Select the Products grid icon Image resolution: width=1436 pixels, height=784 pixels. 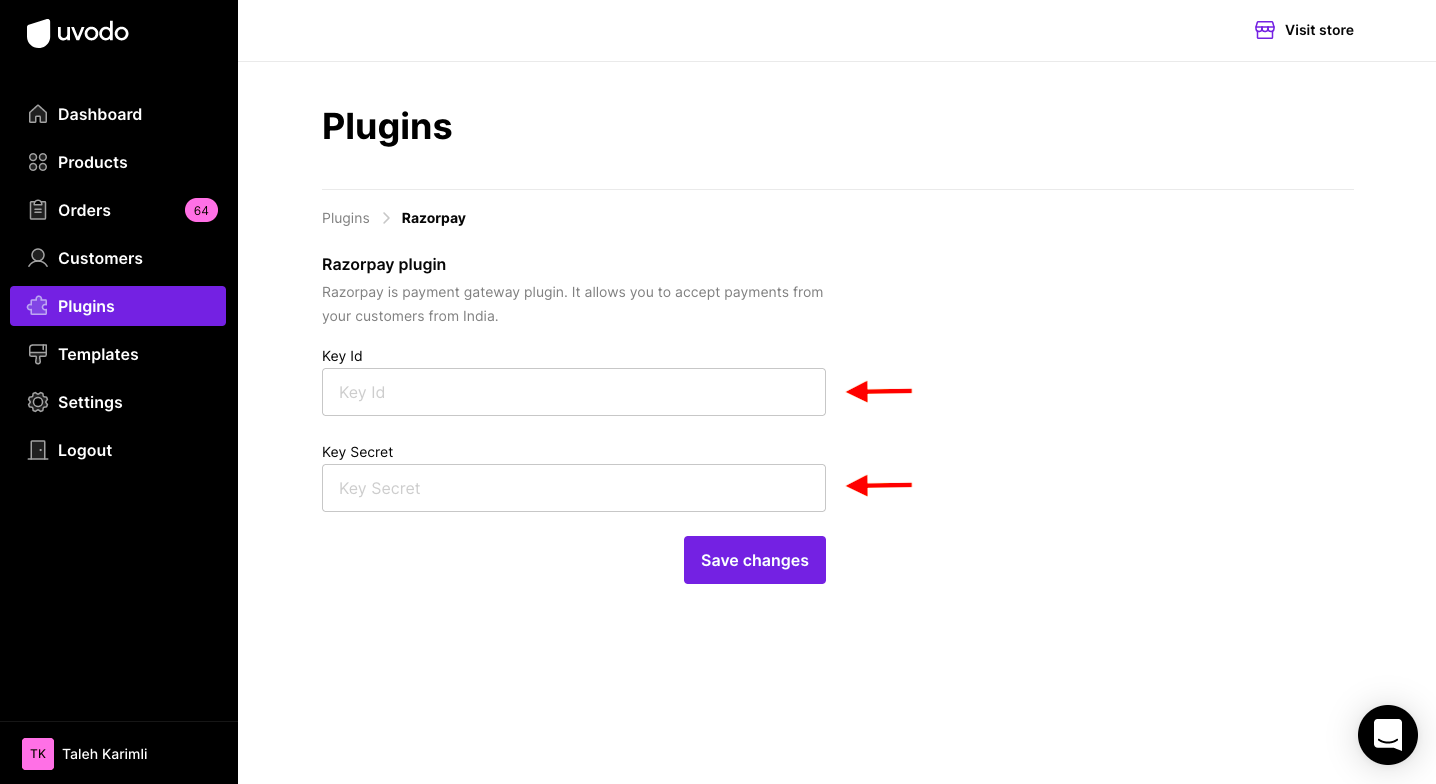[x=38, y=162]
